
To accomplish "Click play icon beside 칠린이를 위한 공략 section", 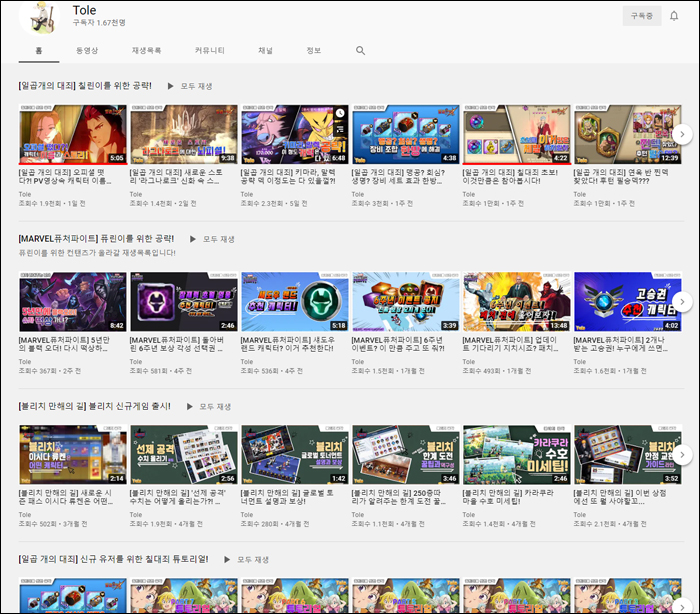I will tap(170, 86).
